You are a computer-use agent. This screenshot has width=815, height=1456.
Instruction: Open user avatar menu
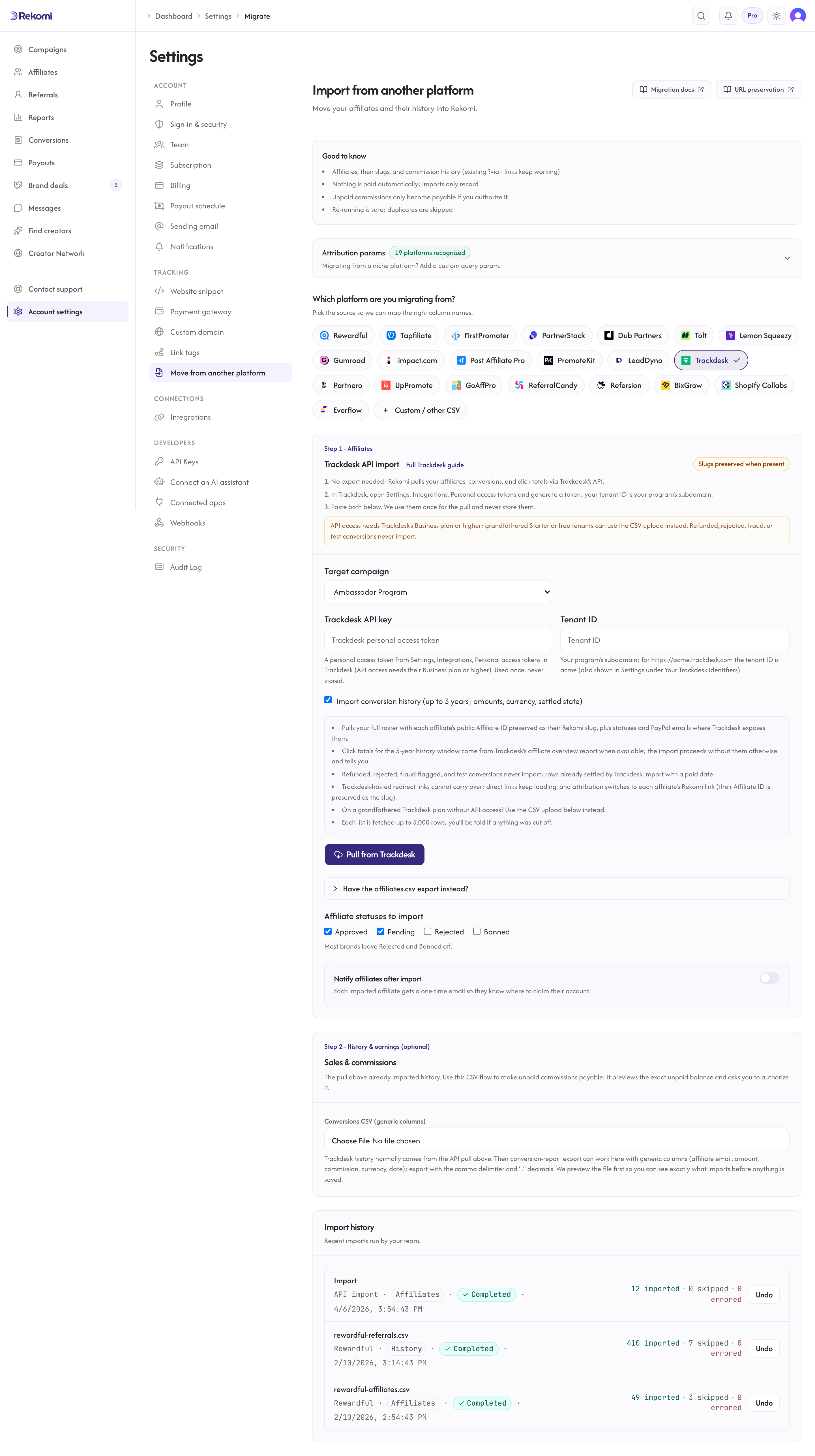(x=797, y=16)
